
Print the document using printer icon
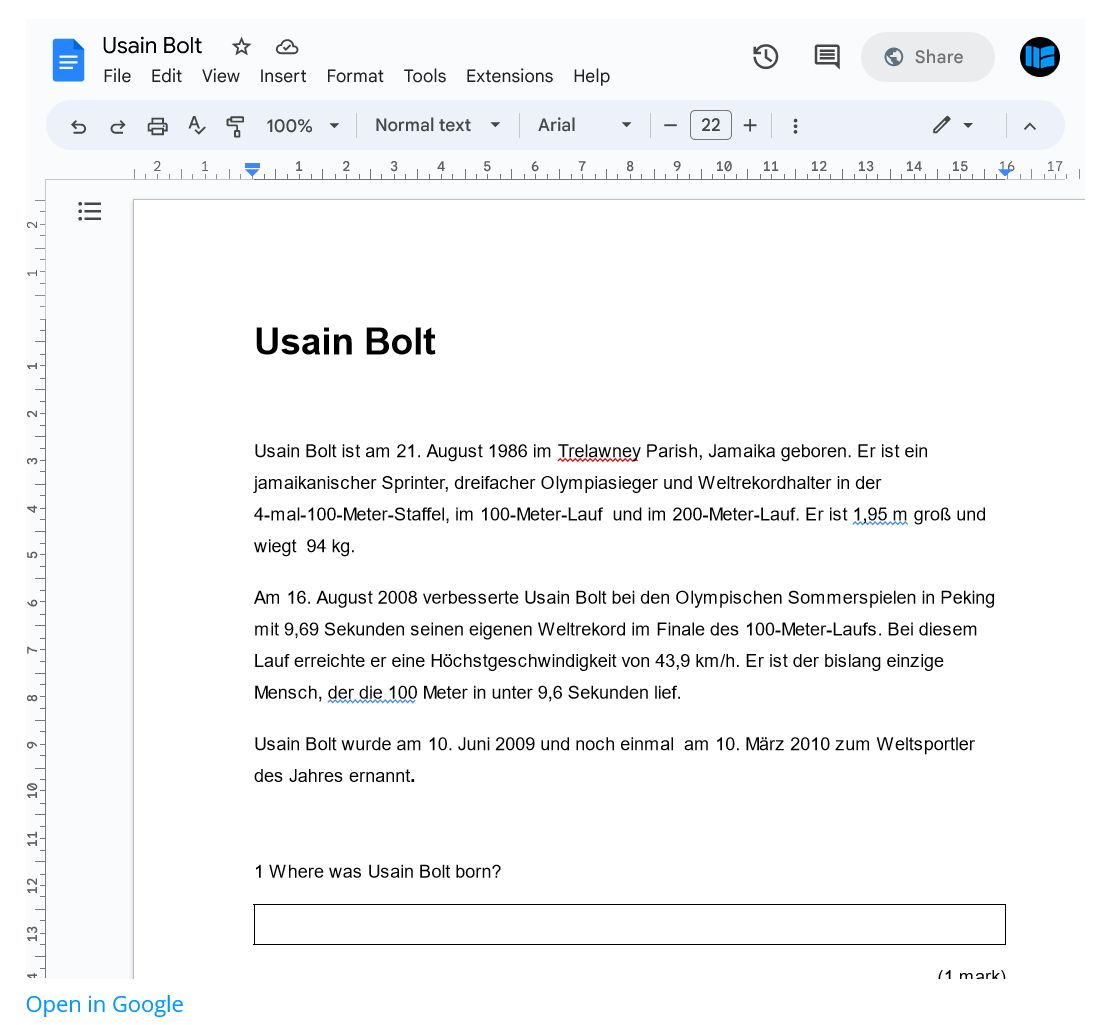coord(157,126)
